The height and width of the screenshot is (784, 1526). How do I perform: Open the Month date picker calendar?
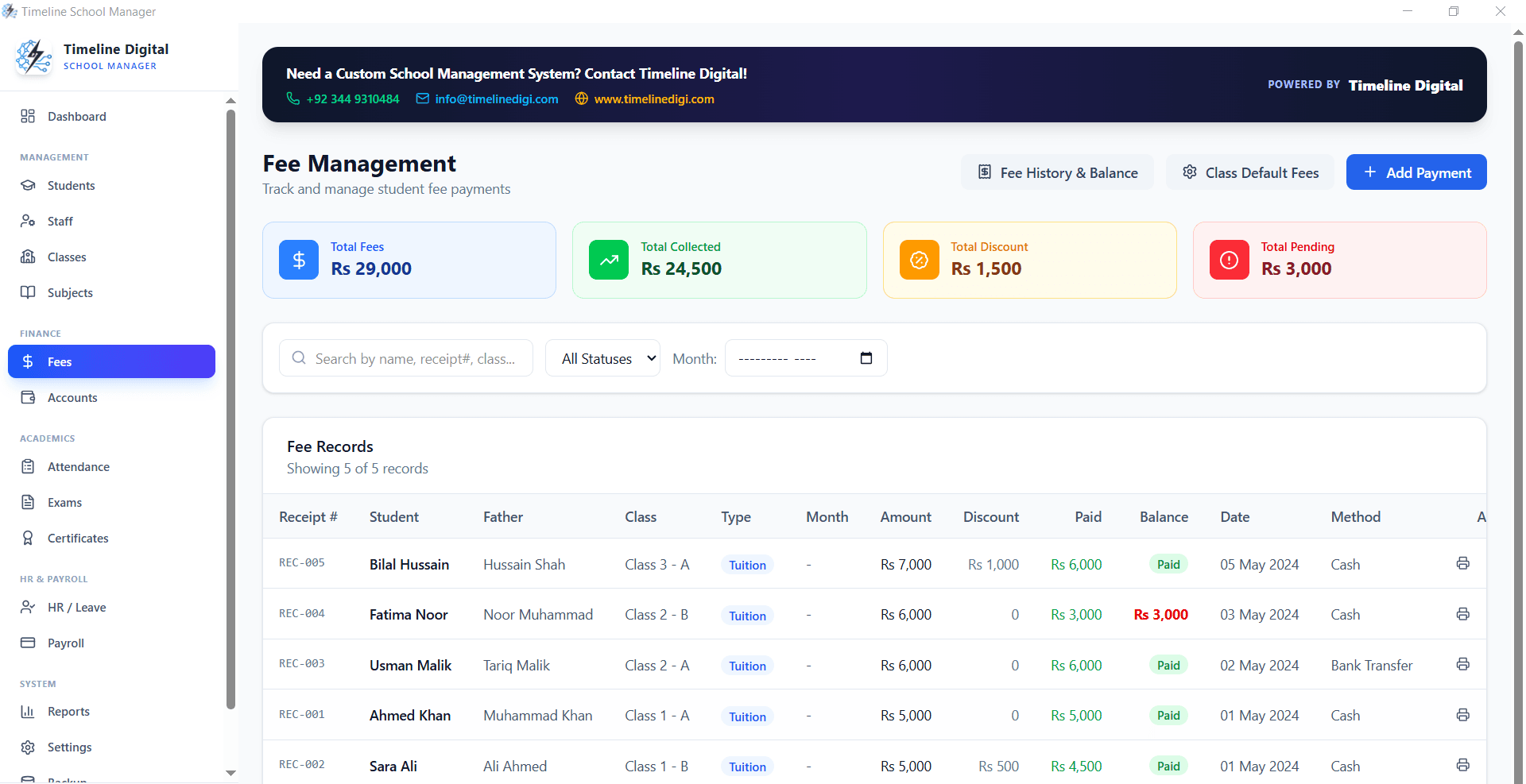866,357
